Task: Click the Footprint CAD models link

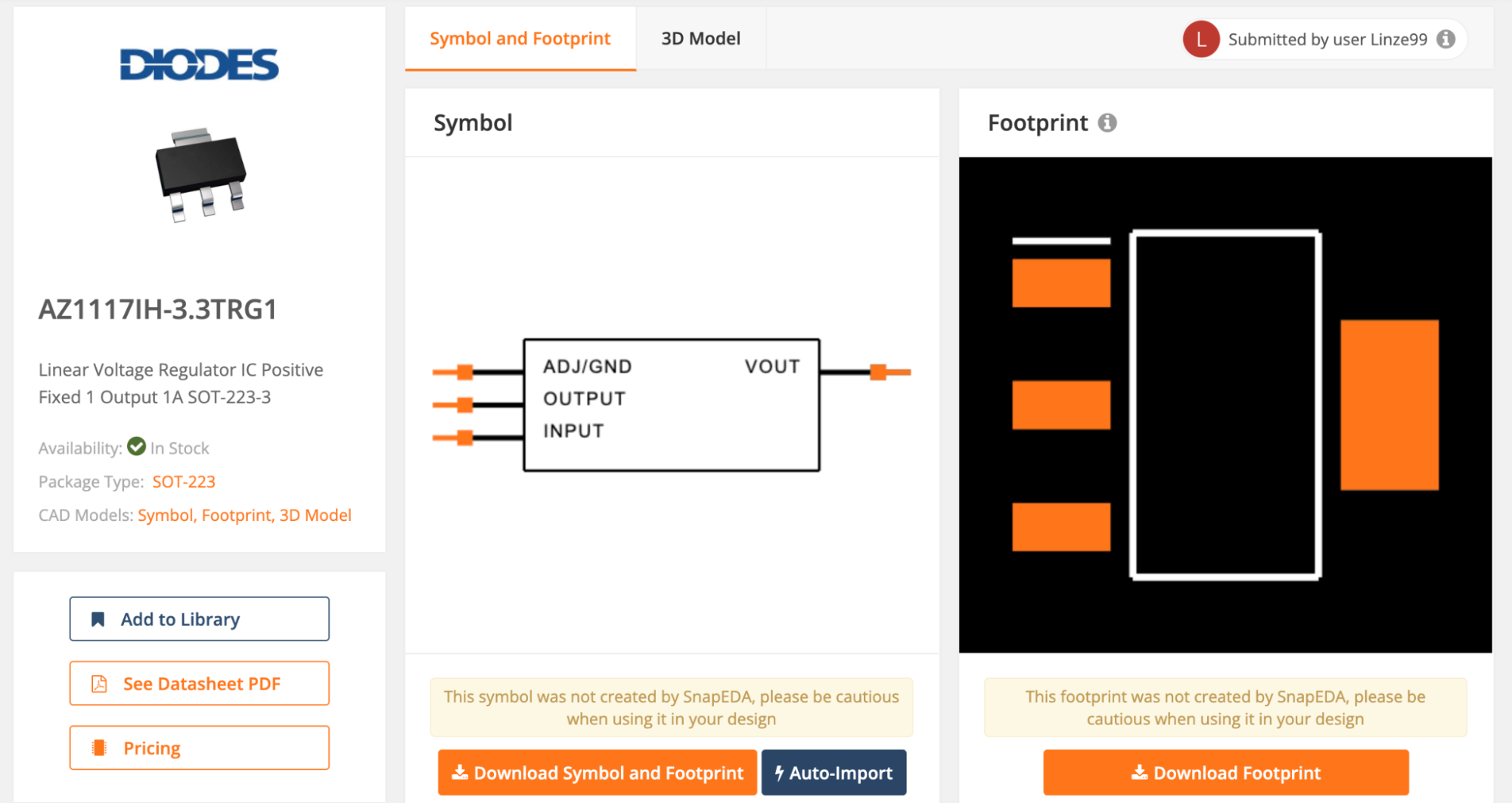Action: 236,515
